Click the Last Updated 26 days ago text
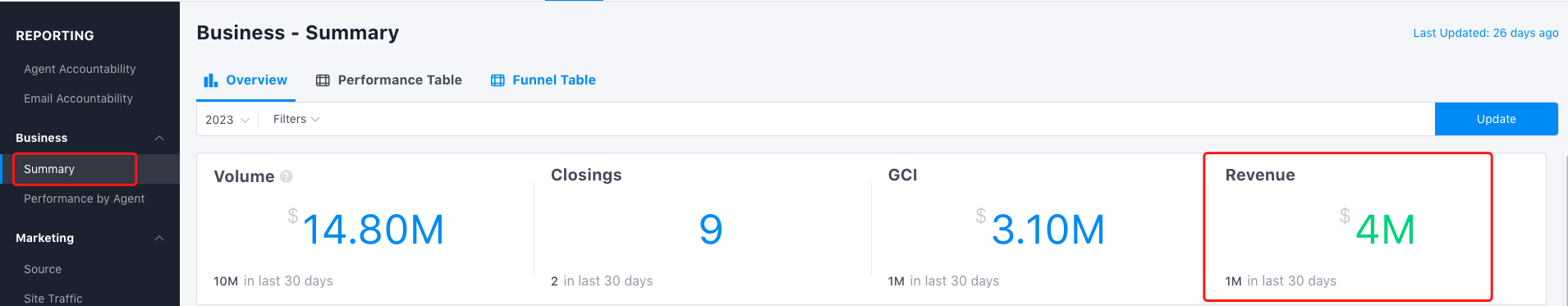 pyautogui.click(x=1485, y=33)
